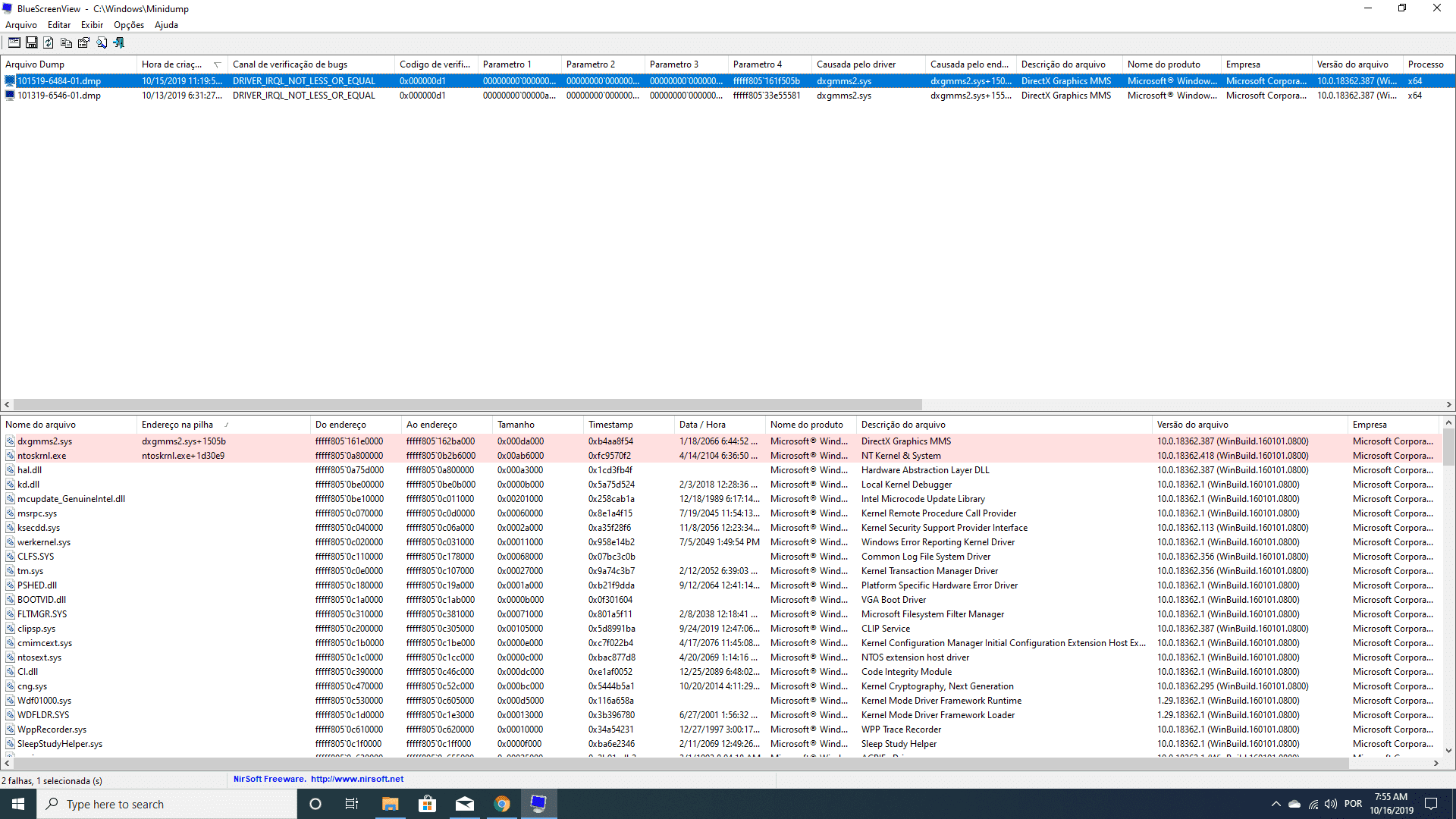Click the dump icon of 101519-6484-01.dmp
The height and width of the screenshot is (819, 1456).
(10, 81)
